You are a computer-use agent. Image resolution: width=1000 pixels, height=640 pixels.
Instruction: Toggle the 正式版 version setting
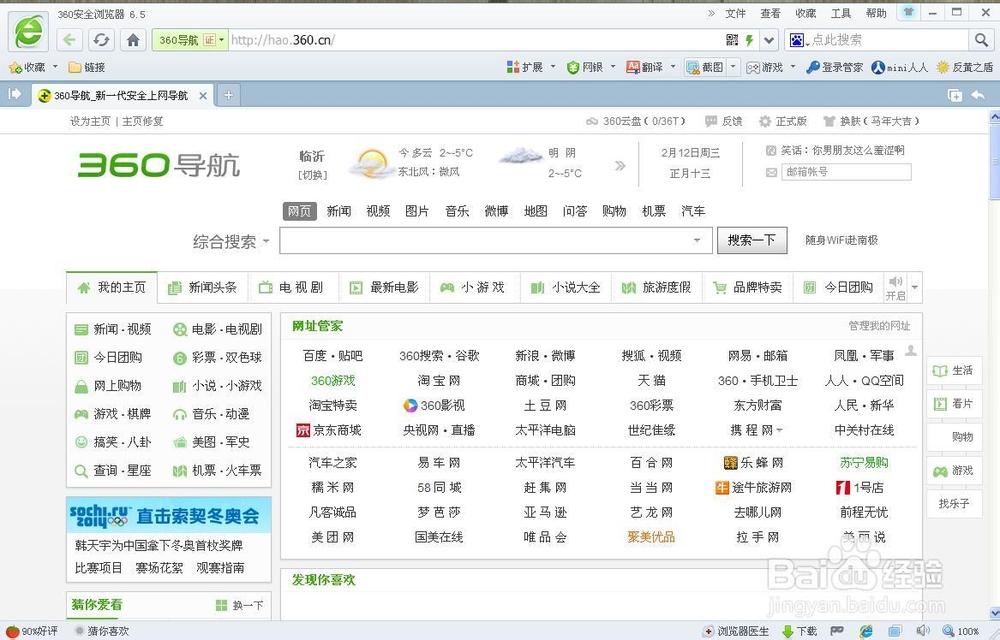(x=785, y=121)
